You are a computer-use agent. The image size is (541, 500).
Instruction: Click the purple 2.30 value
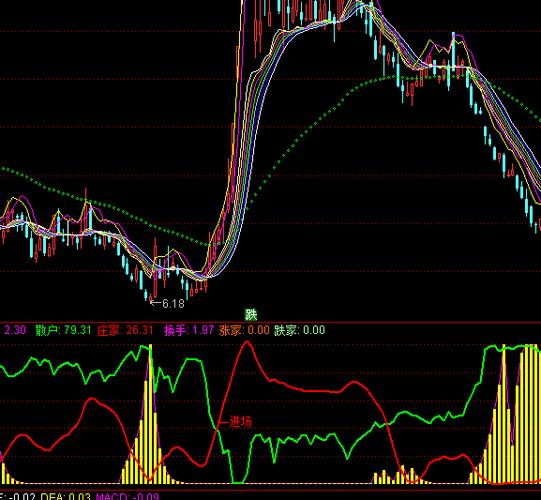tap(15, 330)
